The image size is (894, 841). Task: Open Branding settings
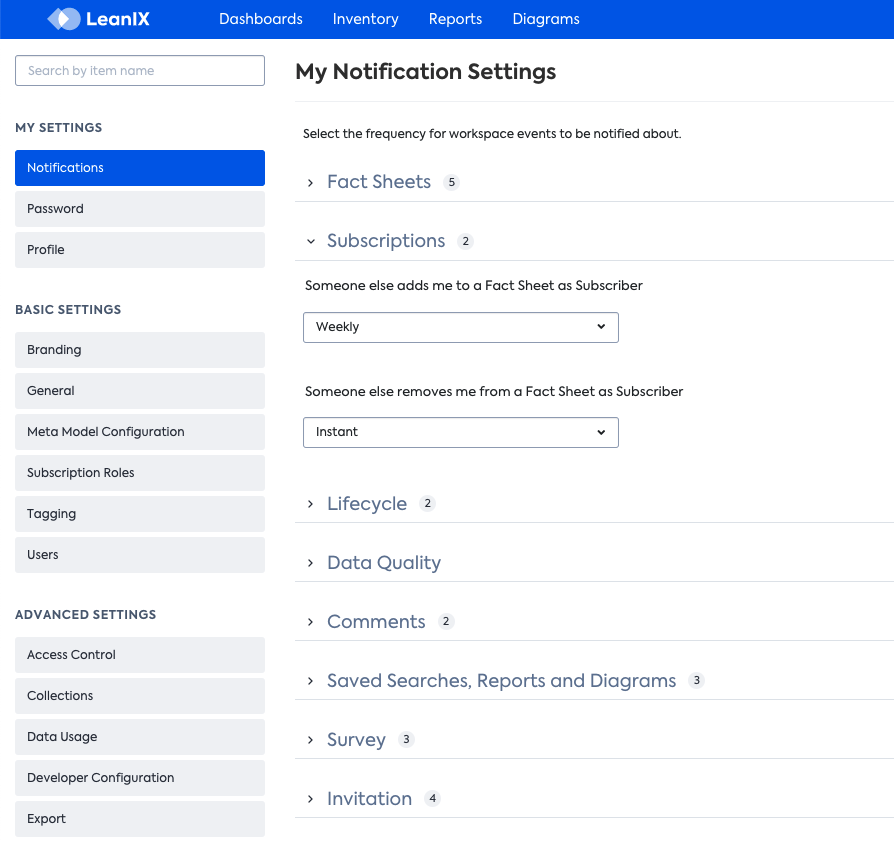(140, 350)
